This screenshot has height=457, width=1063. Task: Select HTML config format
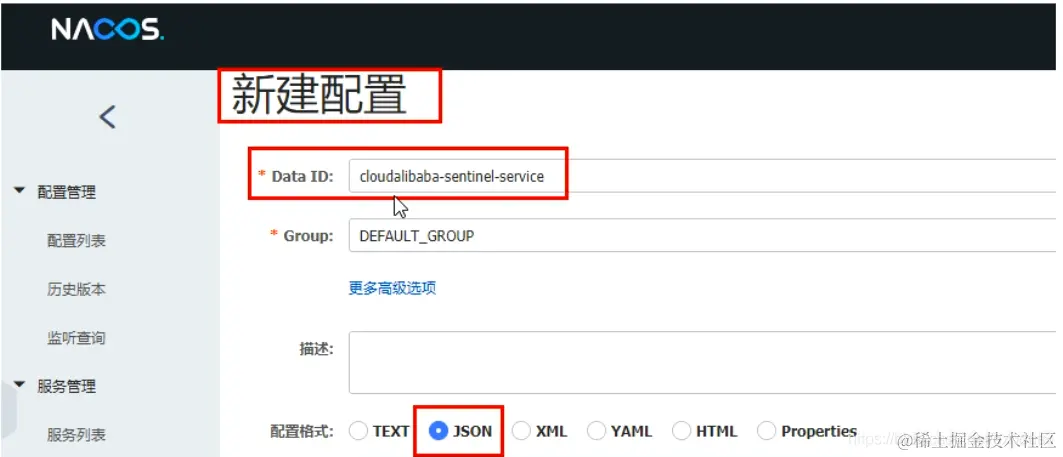[681, 431]
